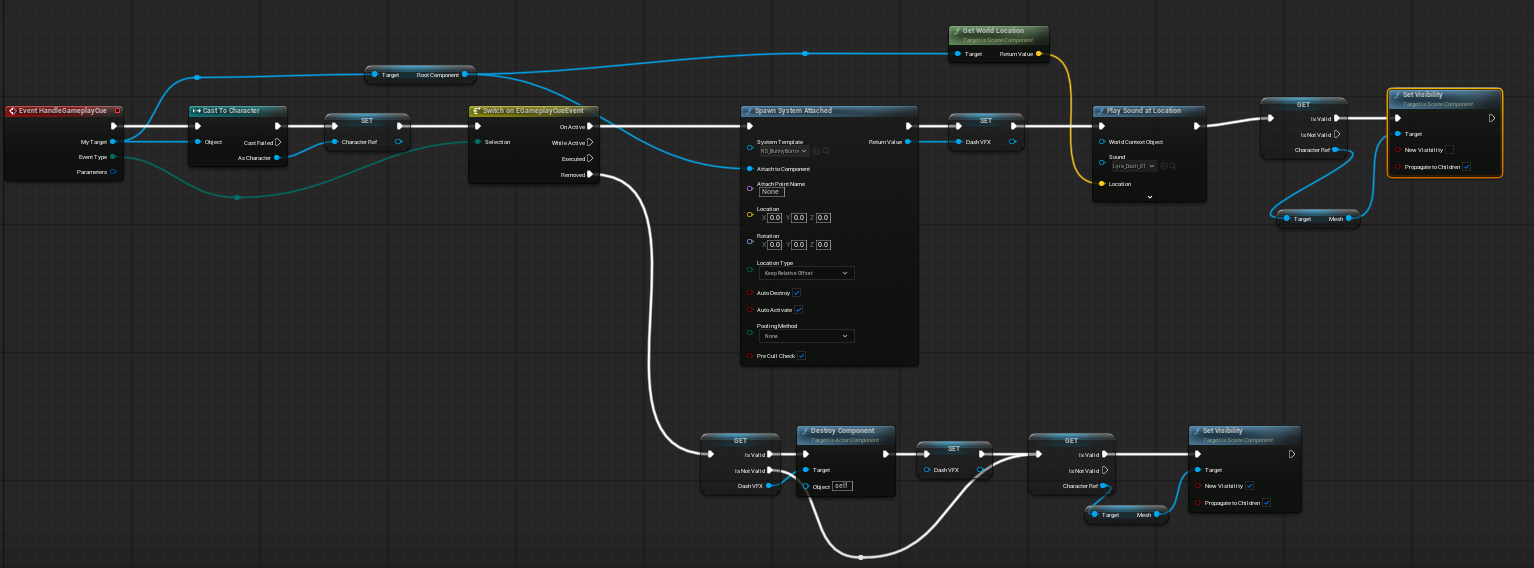The height and width of the screenshot is (568, 1534).
Task: Click the Removed execution output pin
Action: tap(591, 174)
